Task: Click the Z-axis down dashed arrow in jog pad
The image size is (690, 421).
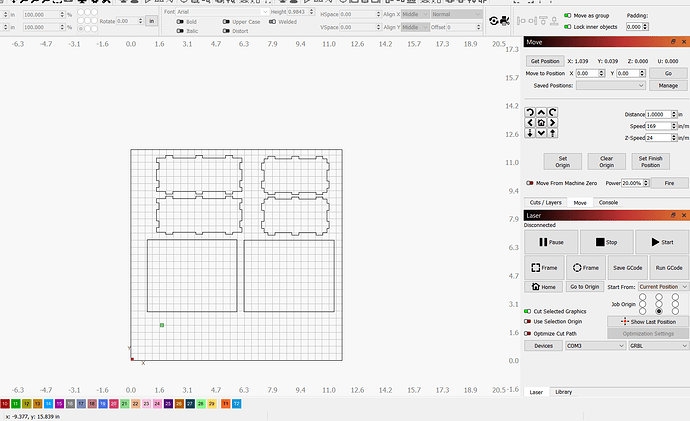Action: click(x=530, y=133)
